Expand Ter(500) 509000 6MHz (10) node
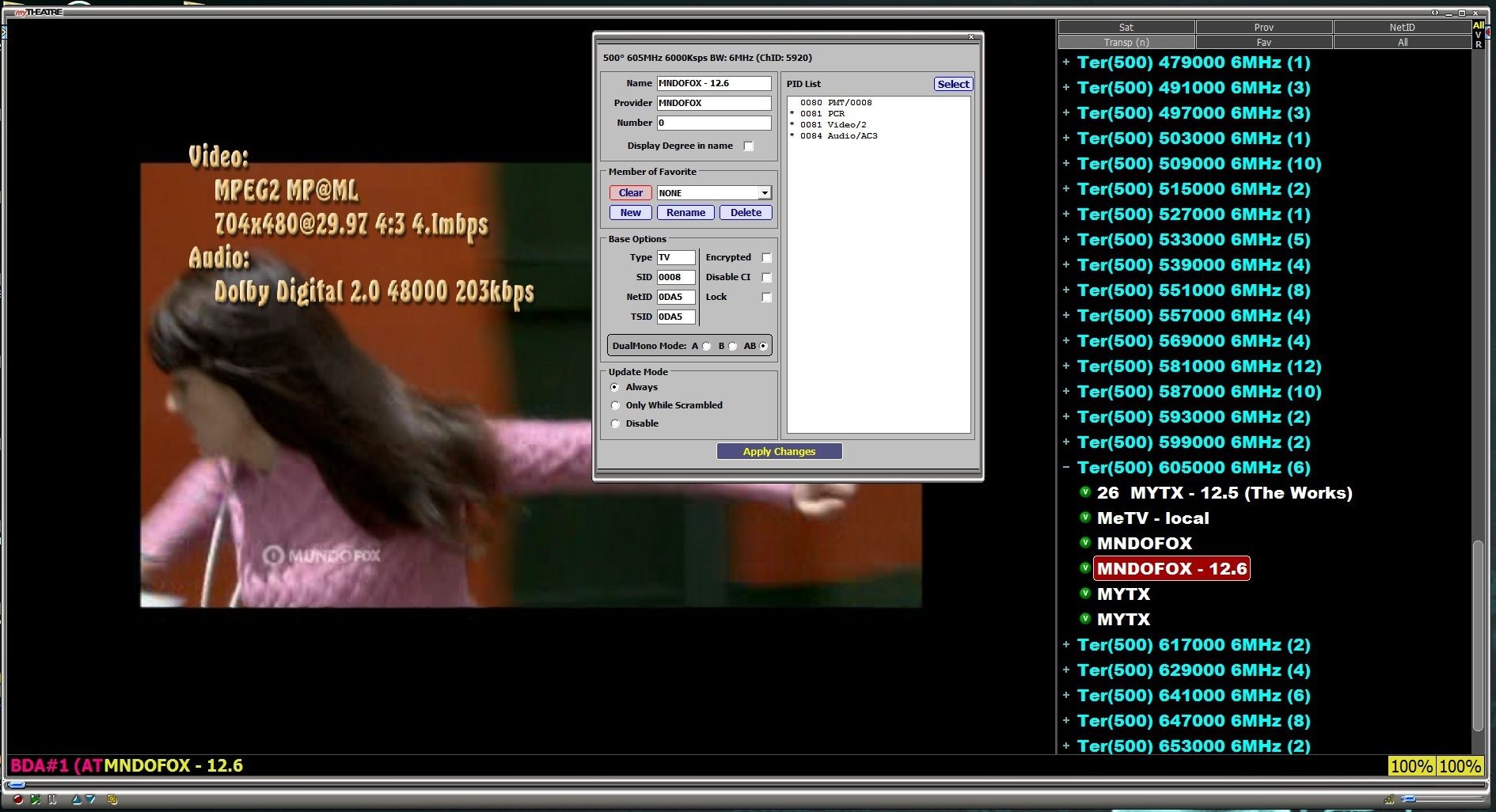Viewport: 1496px width, 812px height. (1066, 163)
